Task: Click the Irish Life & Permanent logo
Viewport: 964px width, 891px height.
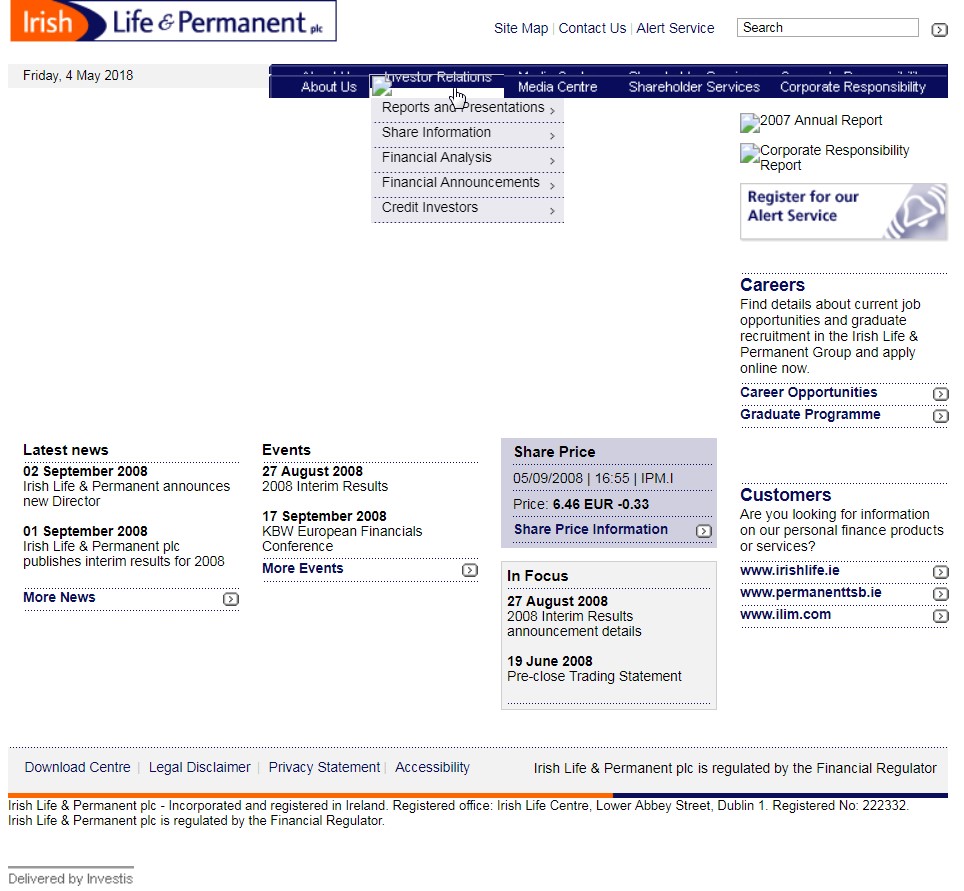Action: pyautogui.click(x=173, y=21)
